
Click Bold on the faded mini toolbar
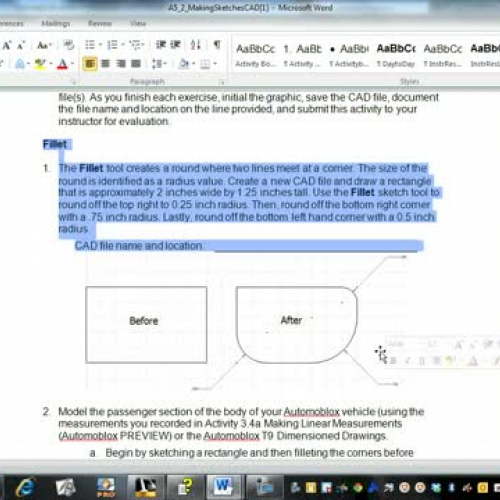[x=393, y=361]
